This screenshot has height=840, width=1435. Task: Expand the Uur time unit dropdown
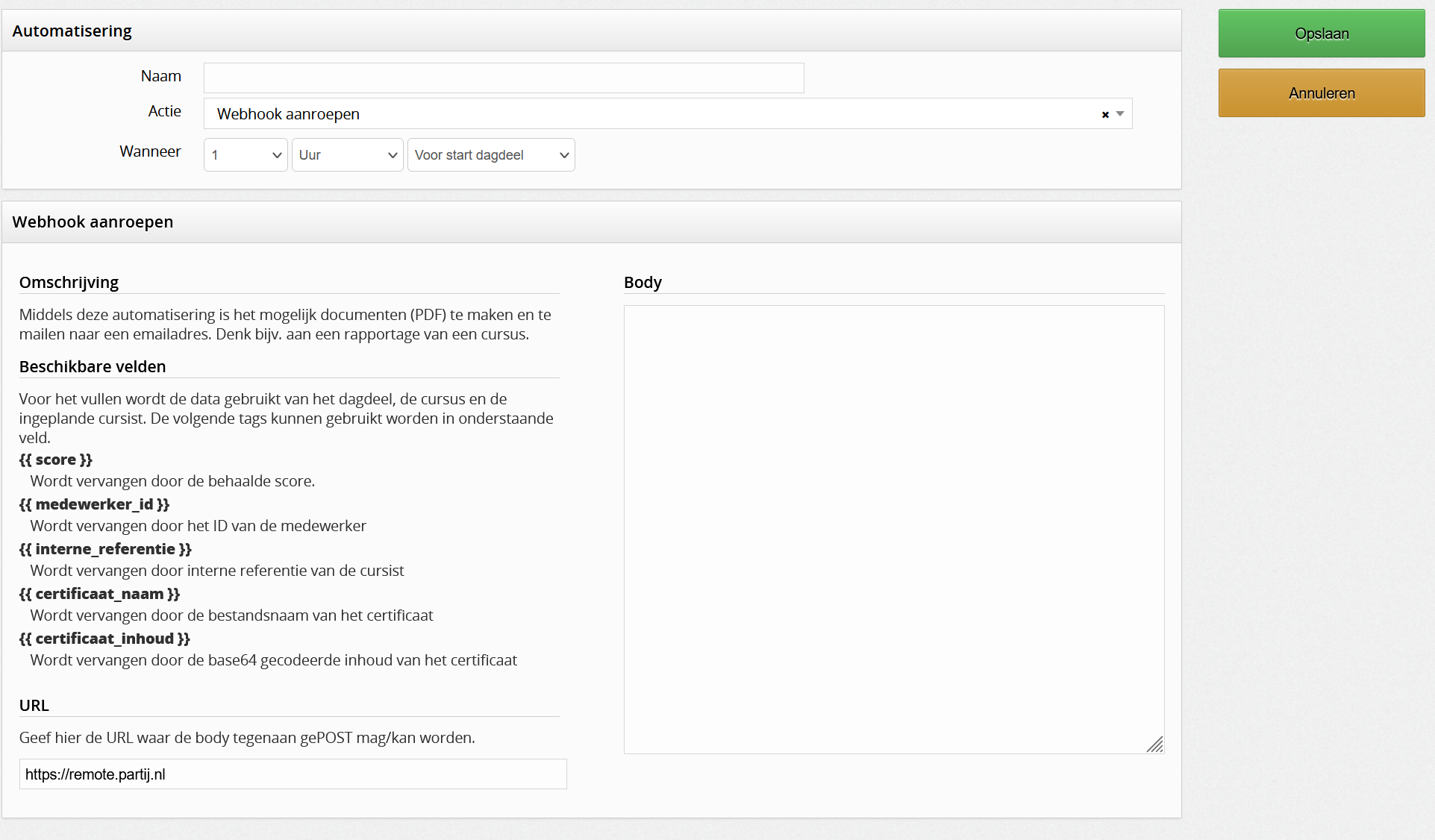347,155
